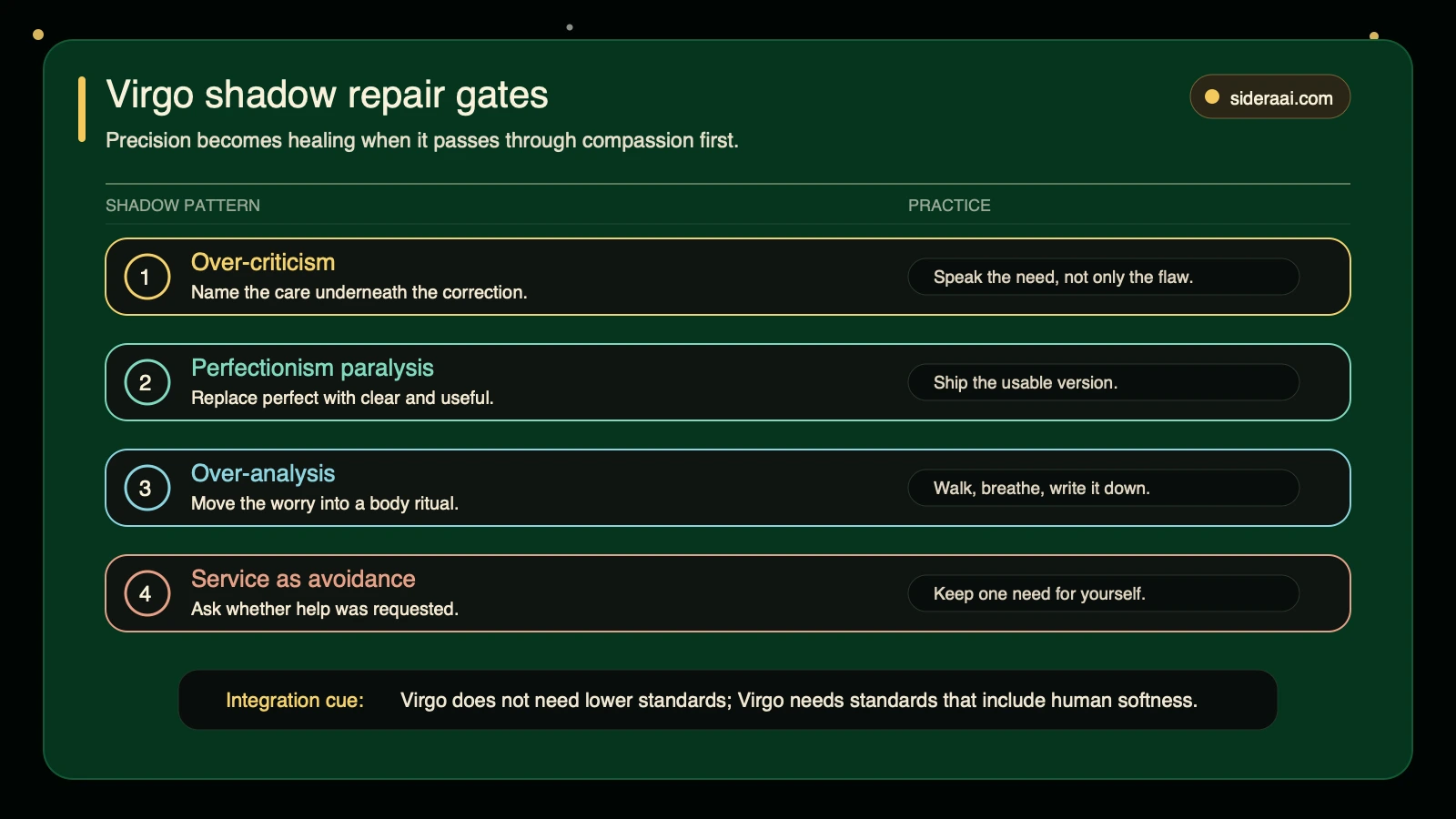Click 'Name the care underneath the correction' text
Screen dimensions: 1456x819
[359, 292]
